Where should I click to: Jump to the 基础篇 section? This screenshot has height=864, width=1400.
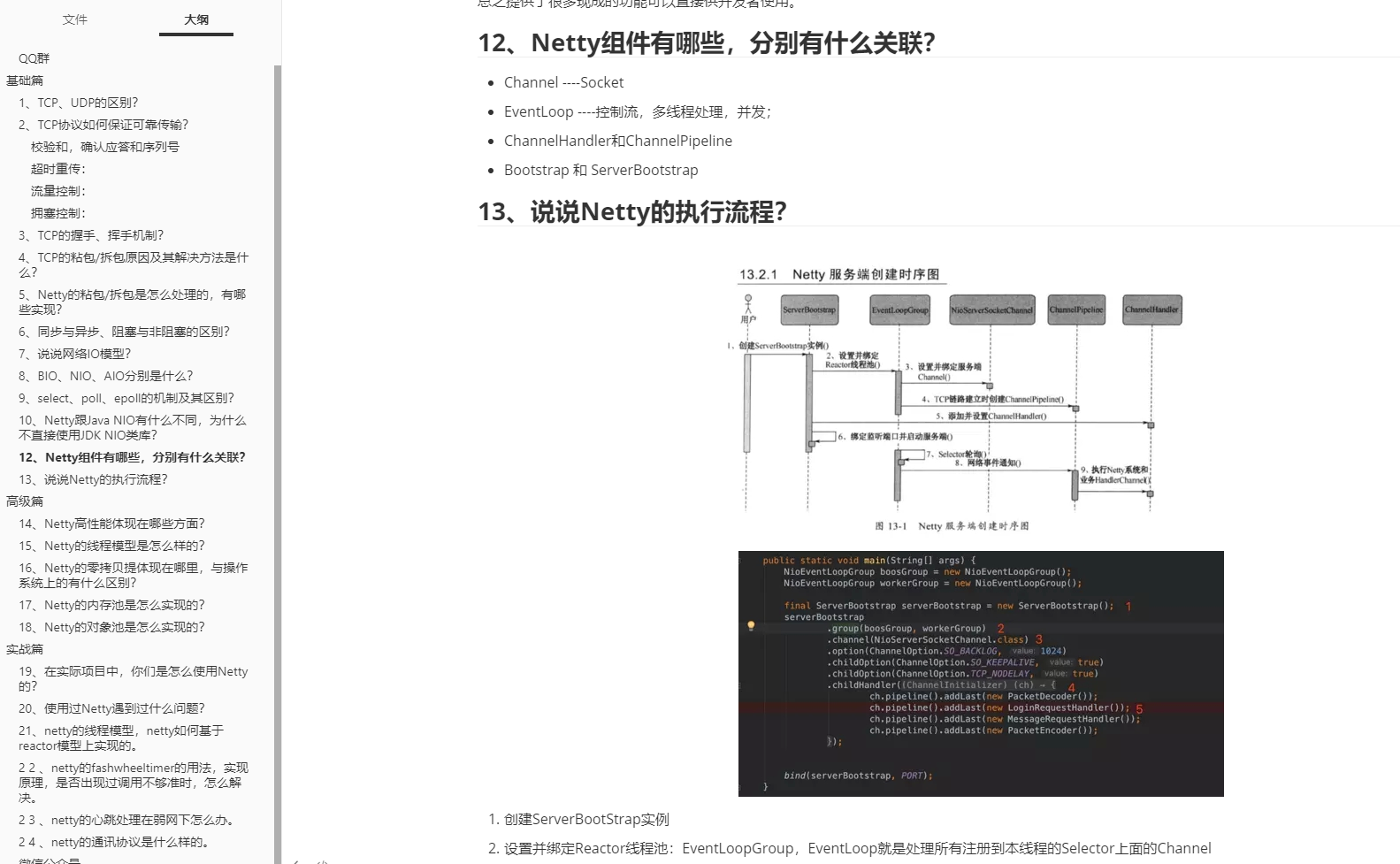25,80
